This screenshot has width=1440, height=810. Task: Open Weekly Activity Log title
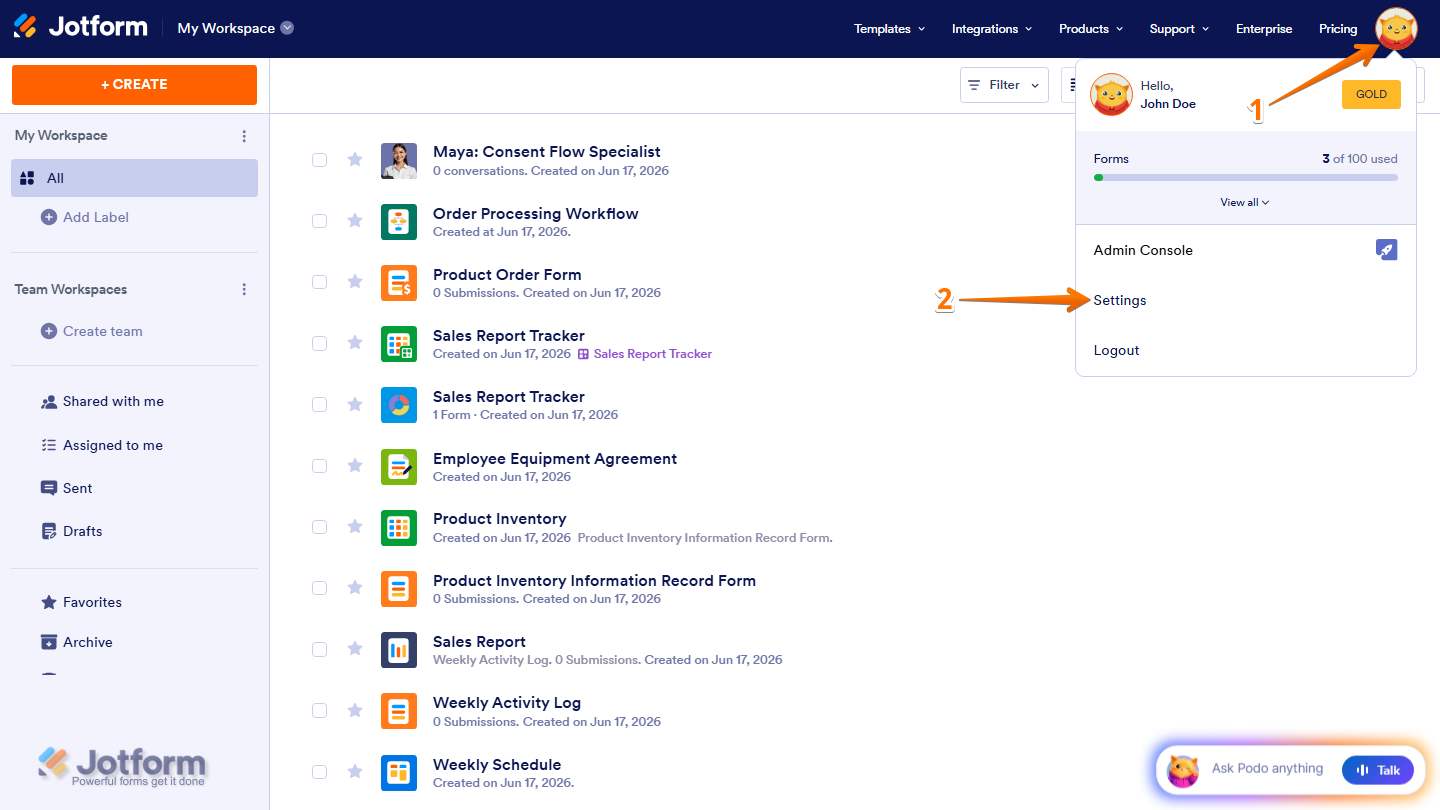(507, 703)
